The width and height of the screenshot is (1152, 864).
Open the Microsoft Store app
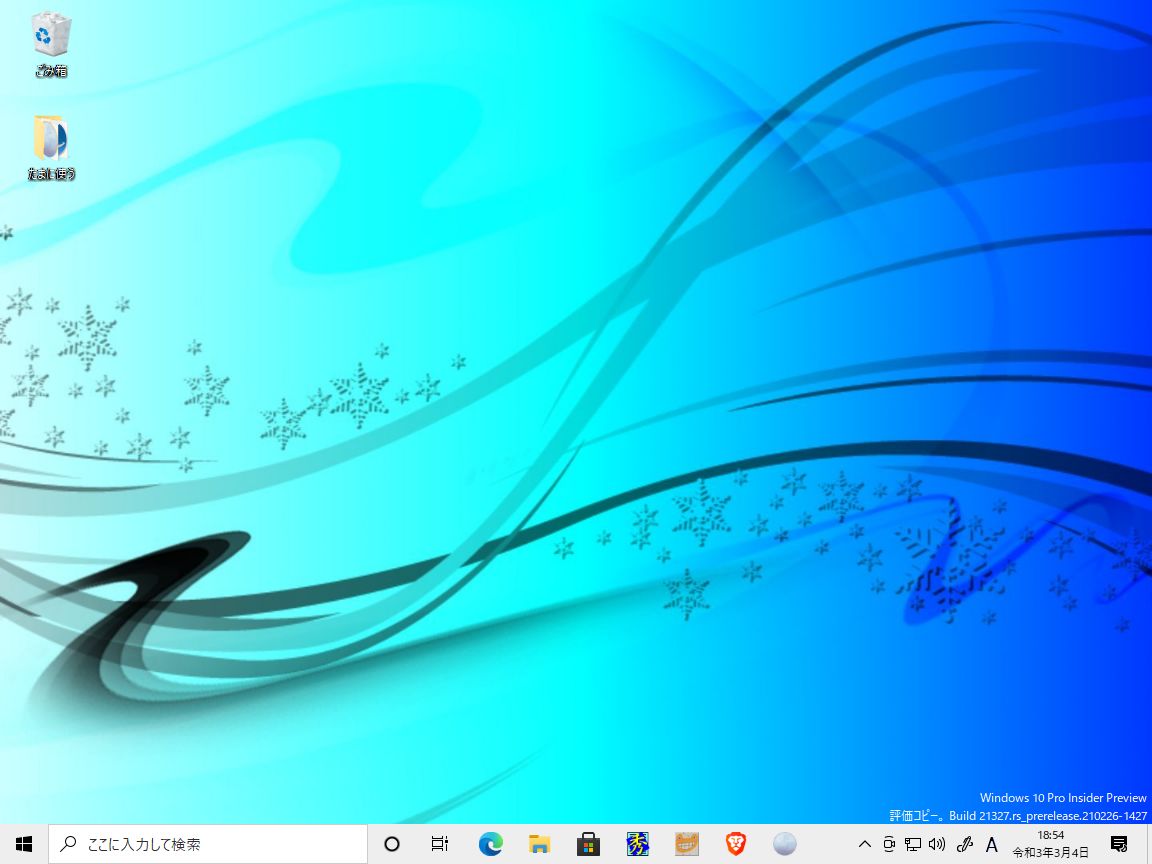coord(588,844)
